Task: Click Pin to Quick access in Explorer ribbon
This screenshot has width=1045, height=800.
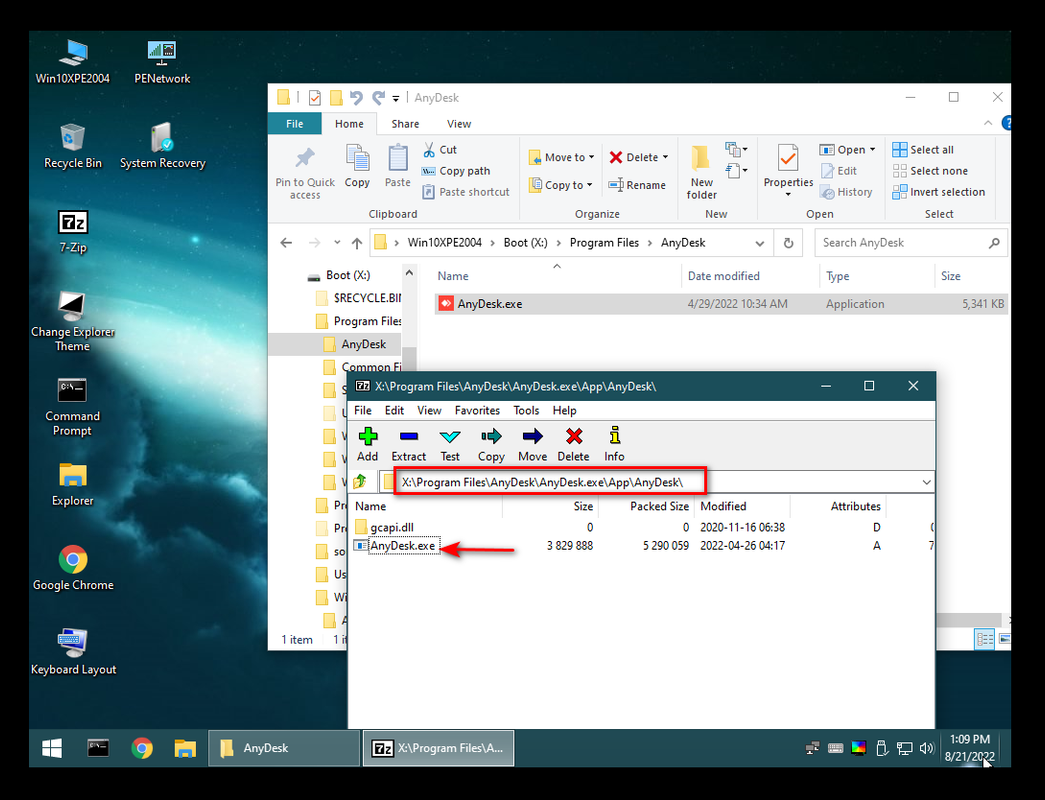Action: point(305,173)
